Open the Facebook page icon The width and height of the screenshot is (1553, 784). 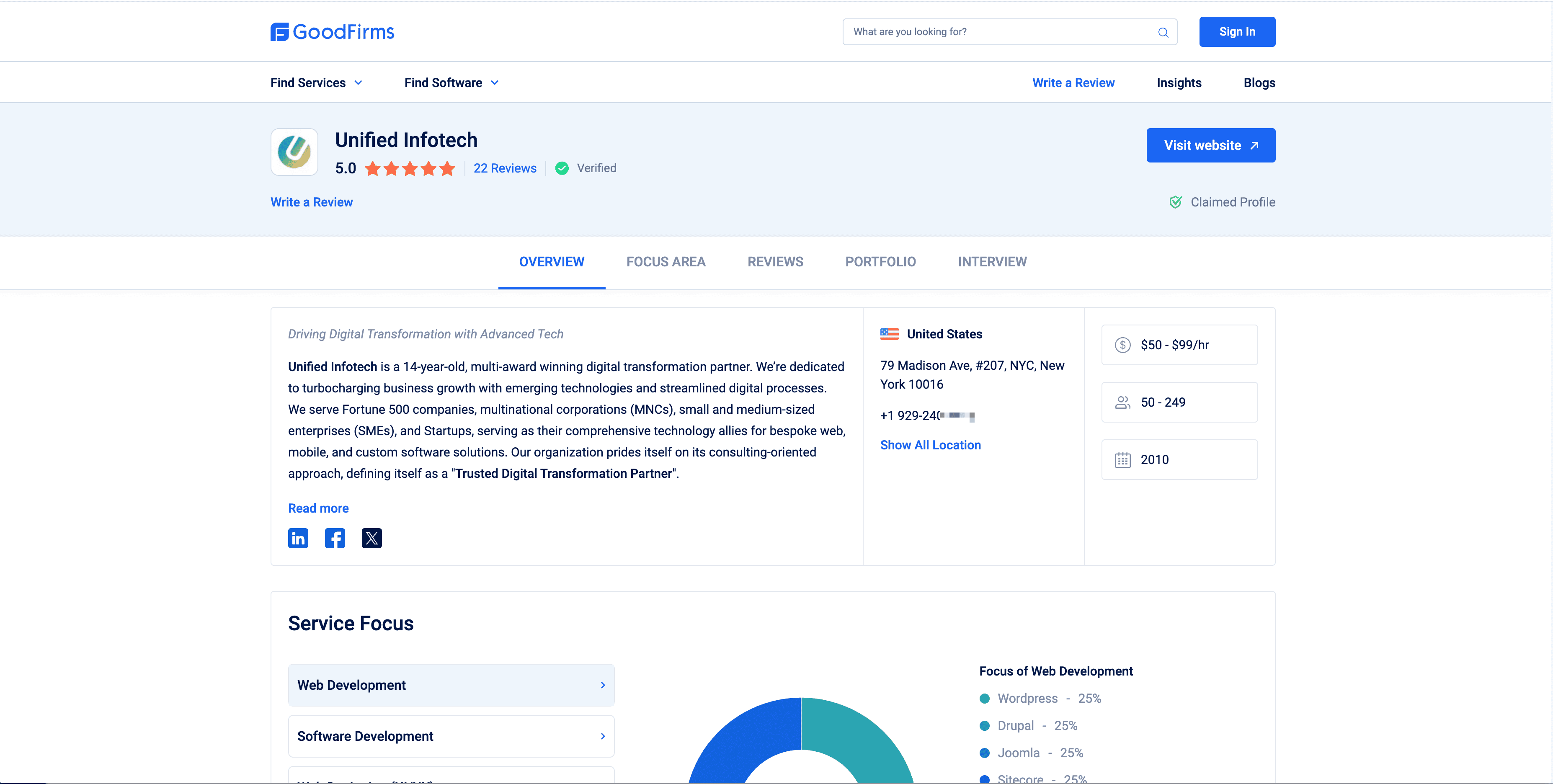click(x=335, y=538)
